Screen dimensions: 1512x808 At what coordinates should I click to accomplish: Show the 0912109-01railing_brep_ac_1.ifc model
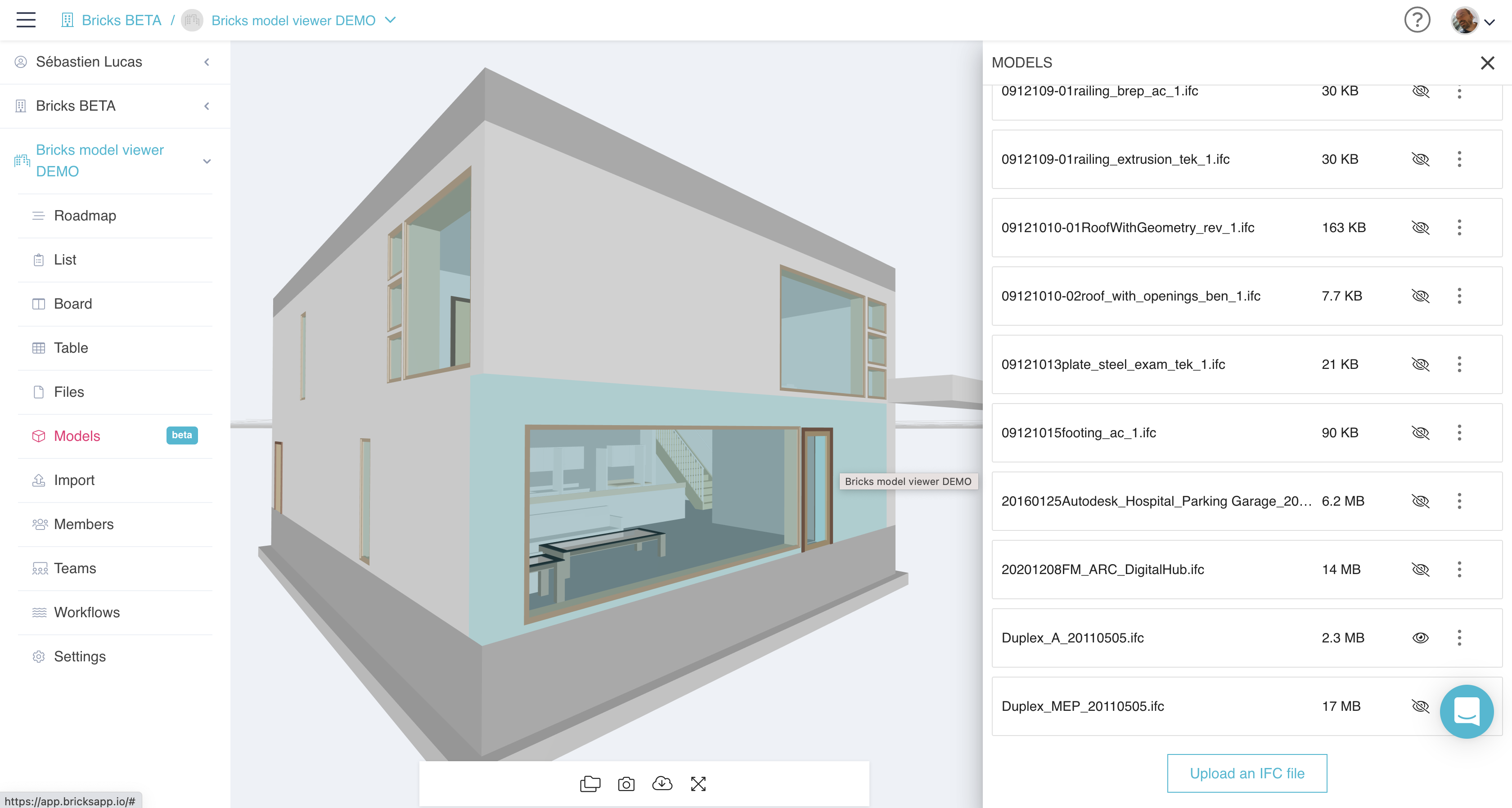[1421, 91]
